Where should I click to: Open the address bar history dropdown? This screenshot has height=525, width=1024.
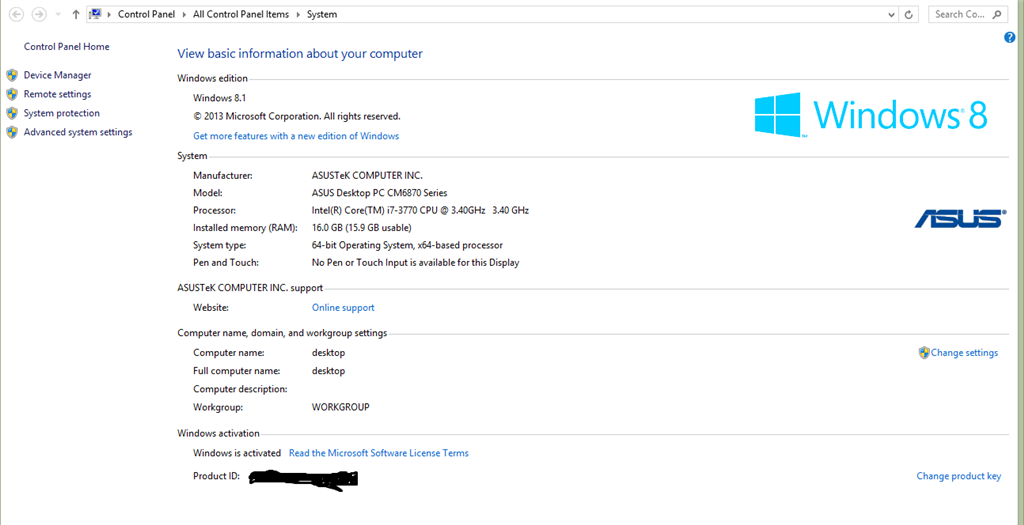(x=892, y=14)
